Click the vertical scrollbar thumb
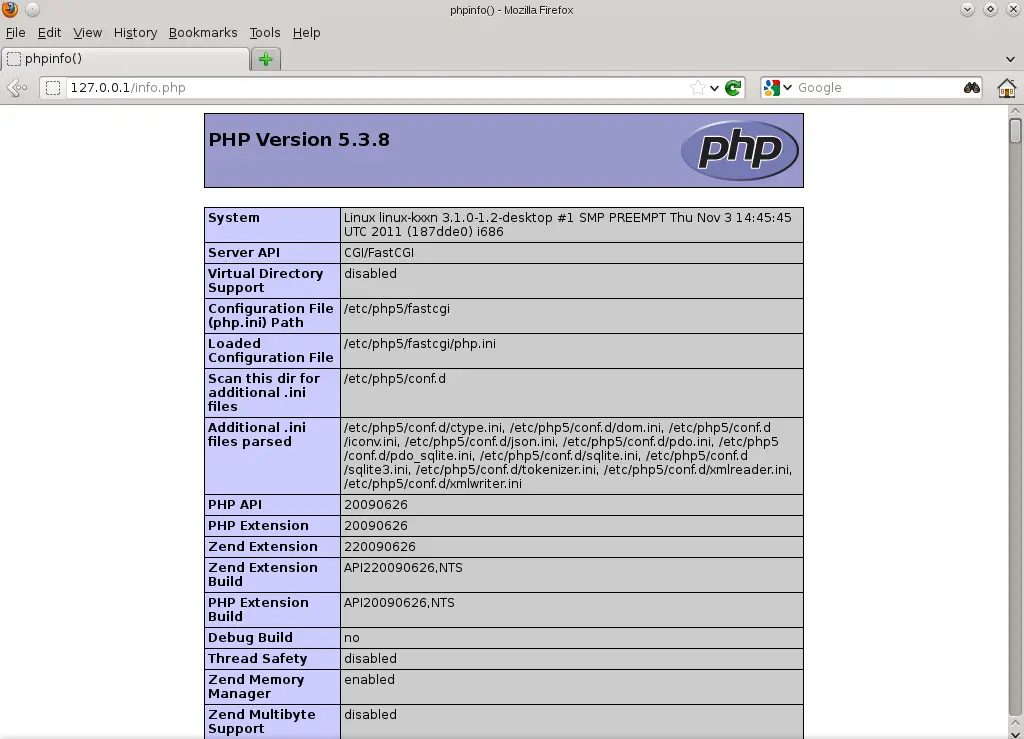This screenshot has width=1024, height=739. (x=1015, y=130)
